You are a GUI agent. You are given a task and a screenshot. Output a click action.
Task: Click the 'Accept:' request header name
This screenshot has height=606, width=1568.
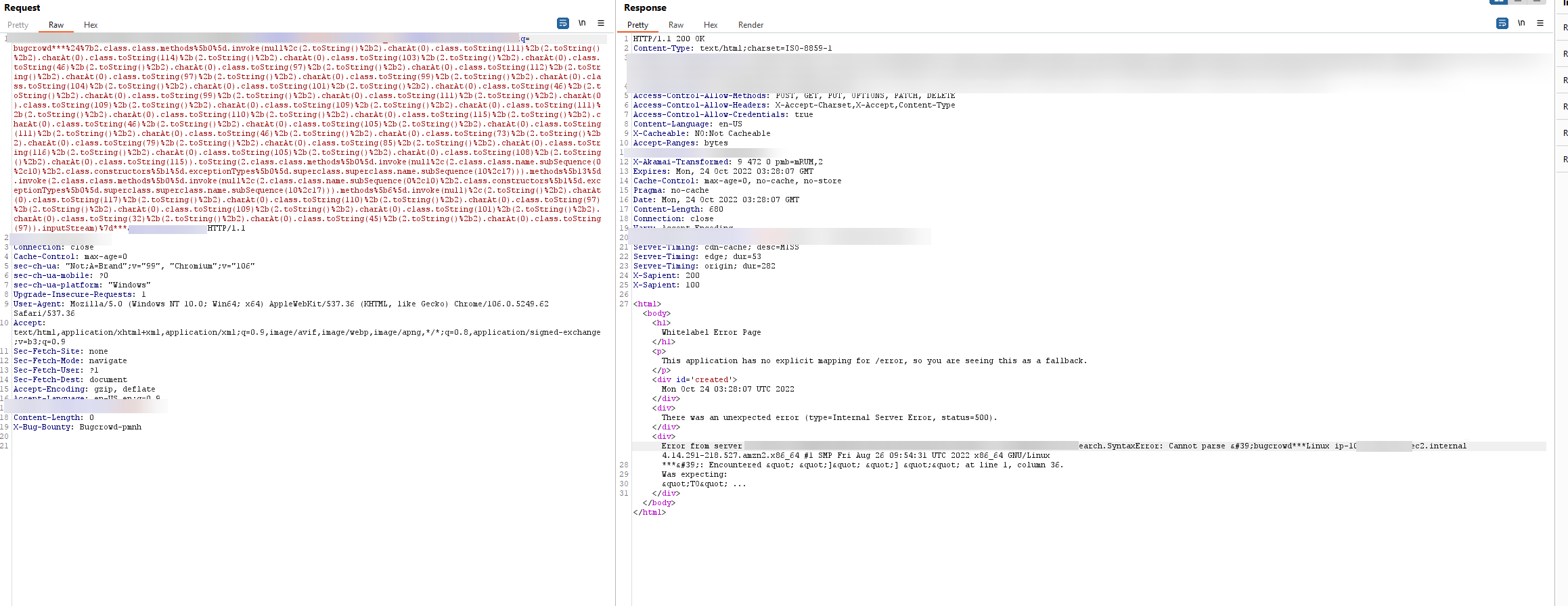pos(30,323)
